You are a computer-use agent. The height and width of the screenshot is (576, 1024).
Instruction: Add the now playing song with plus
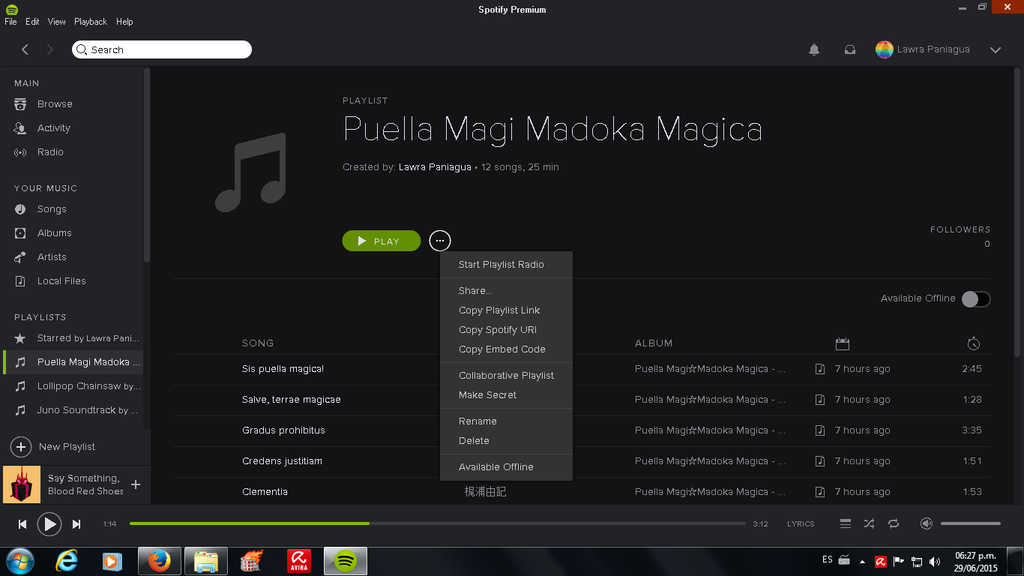(136, 485)
